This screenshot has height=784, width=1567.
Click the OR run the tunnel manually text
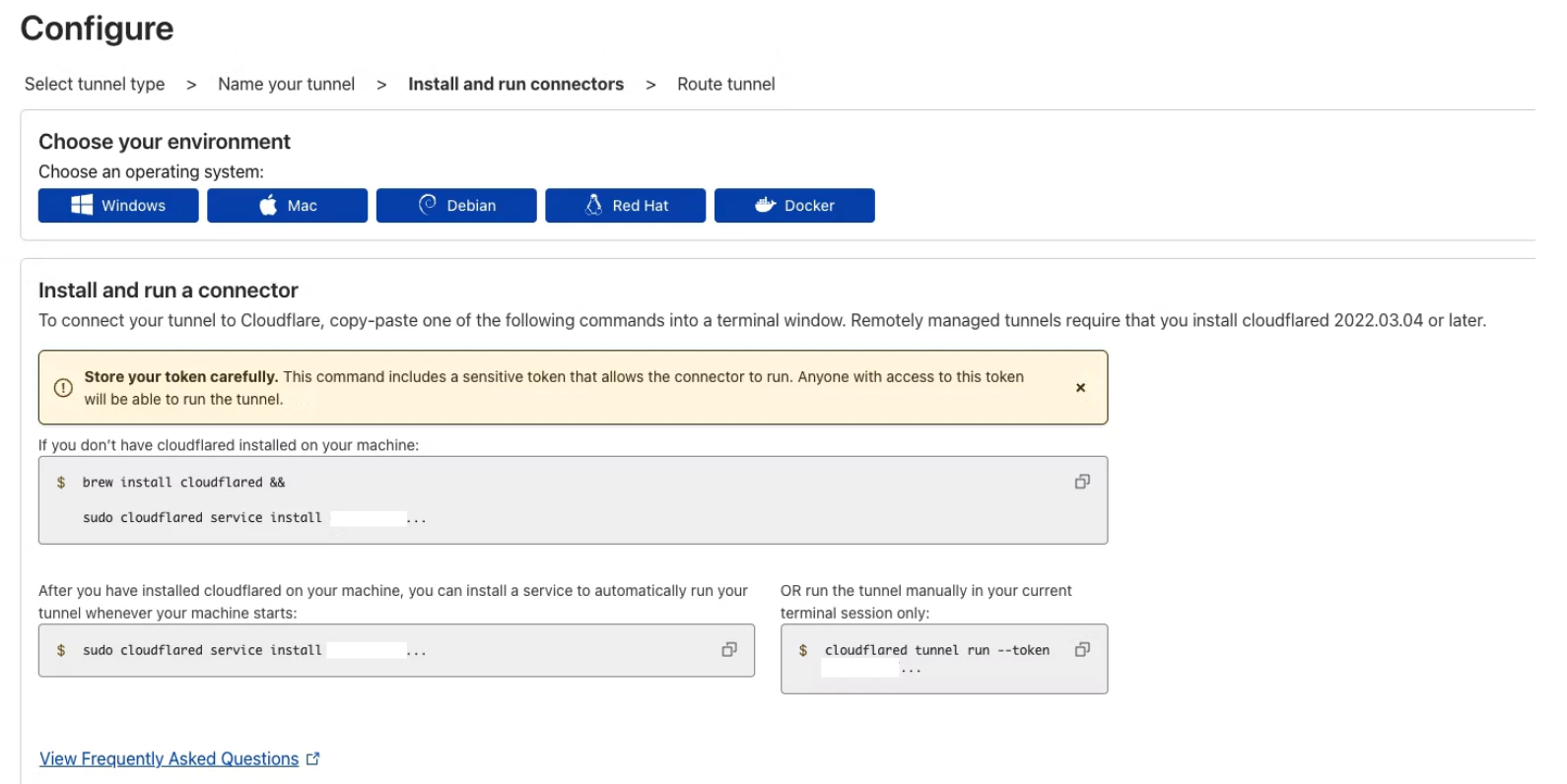(x=926, y=602)
